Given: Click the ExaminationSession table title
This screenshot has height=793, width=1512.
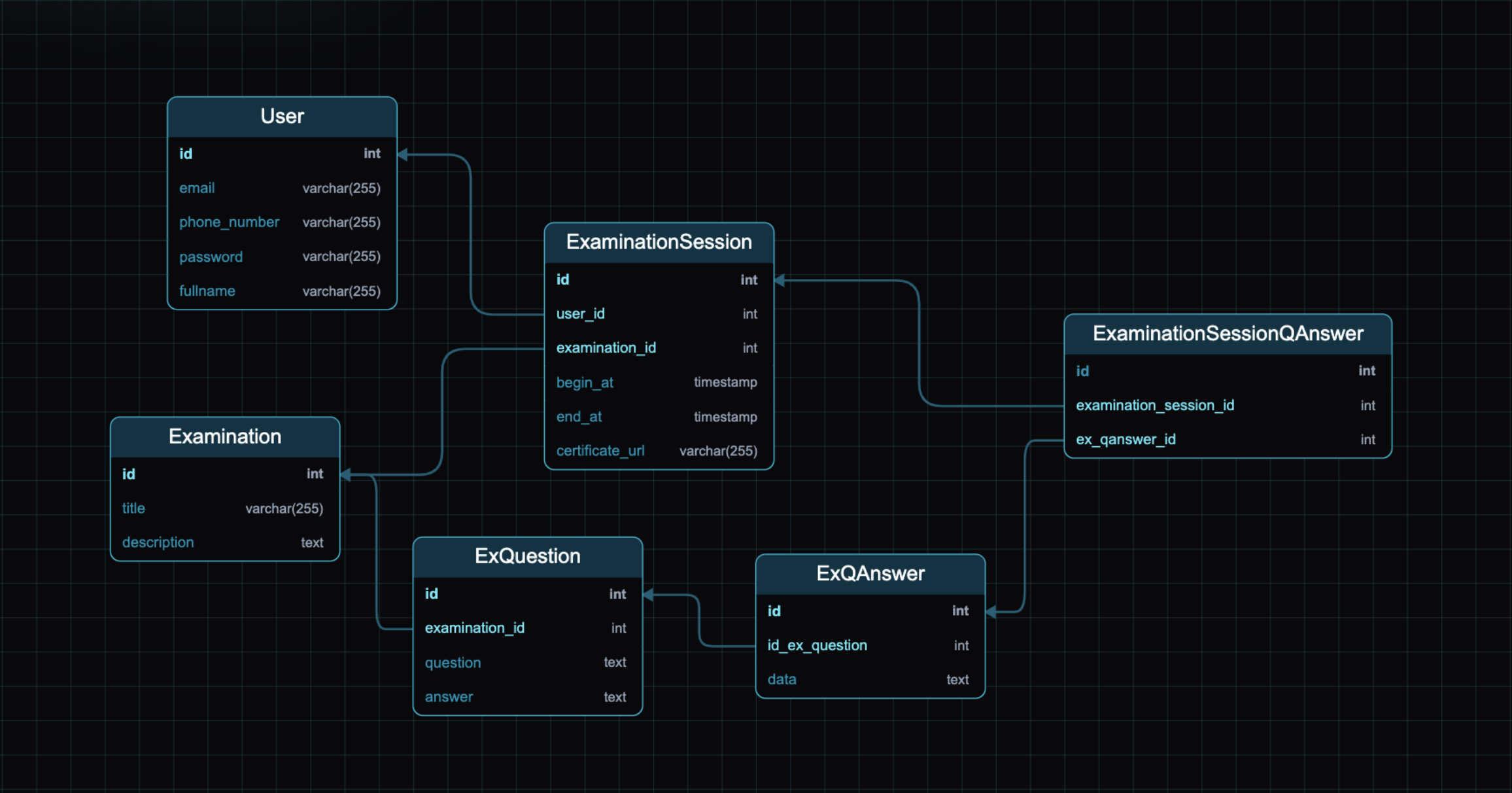Looking at the screenshot, I should (x=659, y=242).
